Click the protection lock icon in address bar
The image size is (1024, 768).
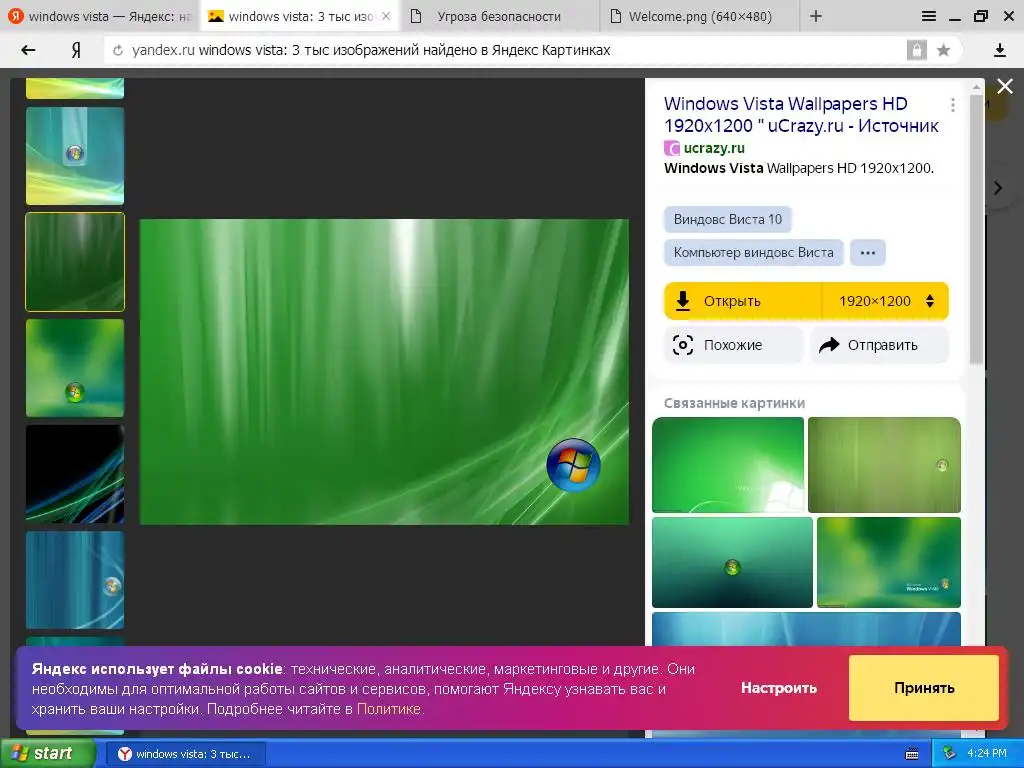point(916,50)
